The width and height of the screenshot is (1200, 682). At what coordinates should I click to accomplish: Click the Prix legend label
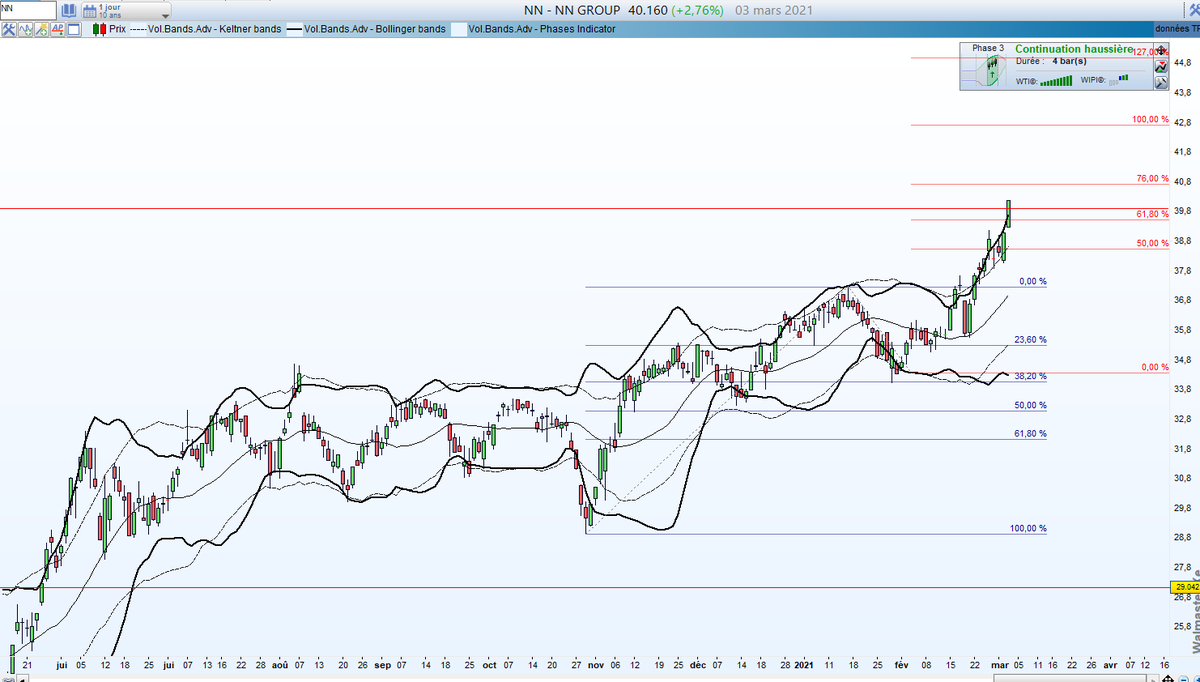[x=117, y=29]
